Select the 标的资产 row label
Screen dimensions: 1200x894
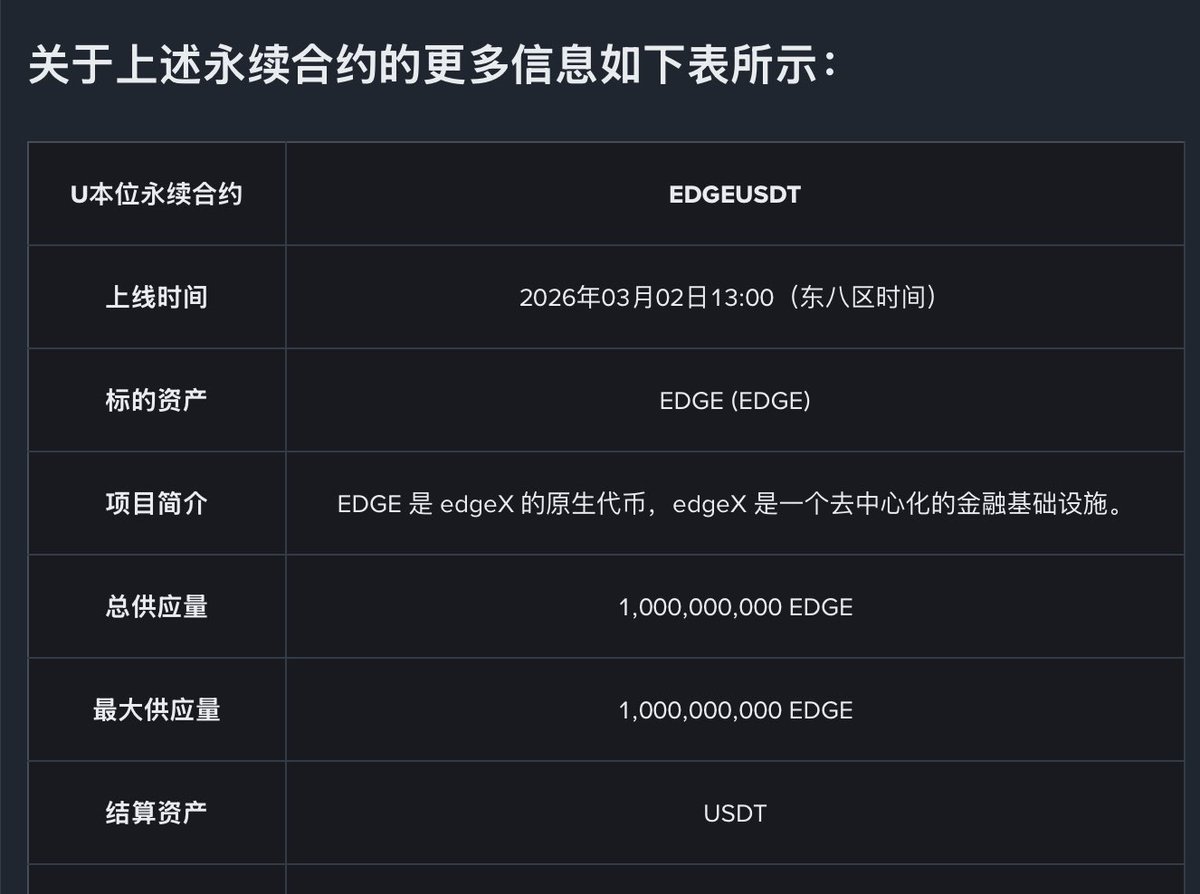pyautogui.click(x=156, y=400)
